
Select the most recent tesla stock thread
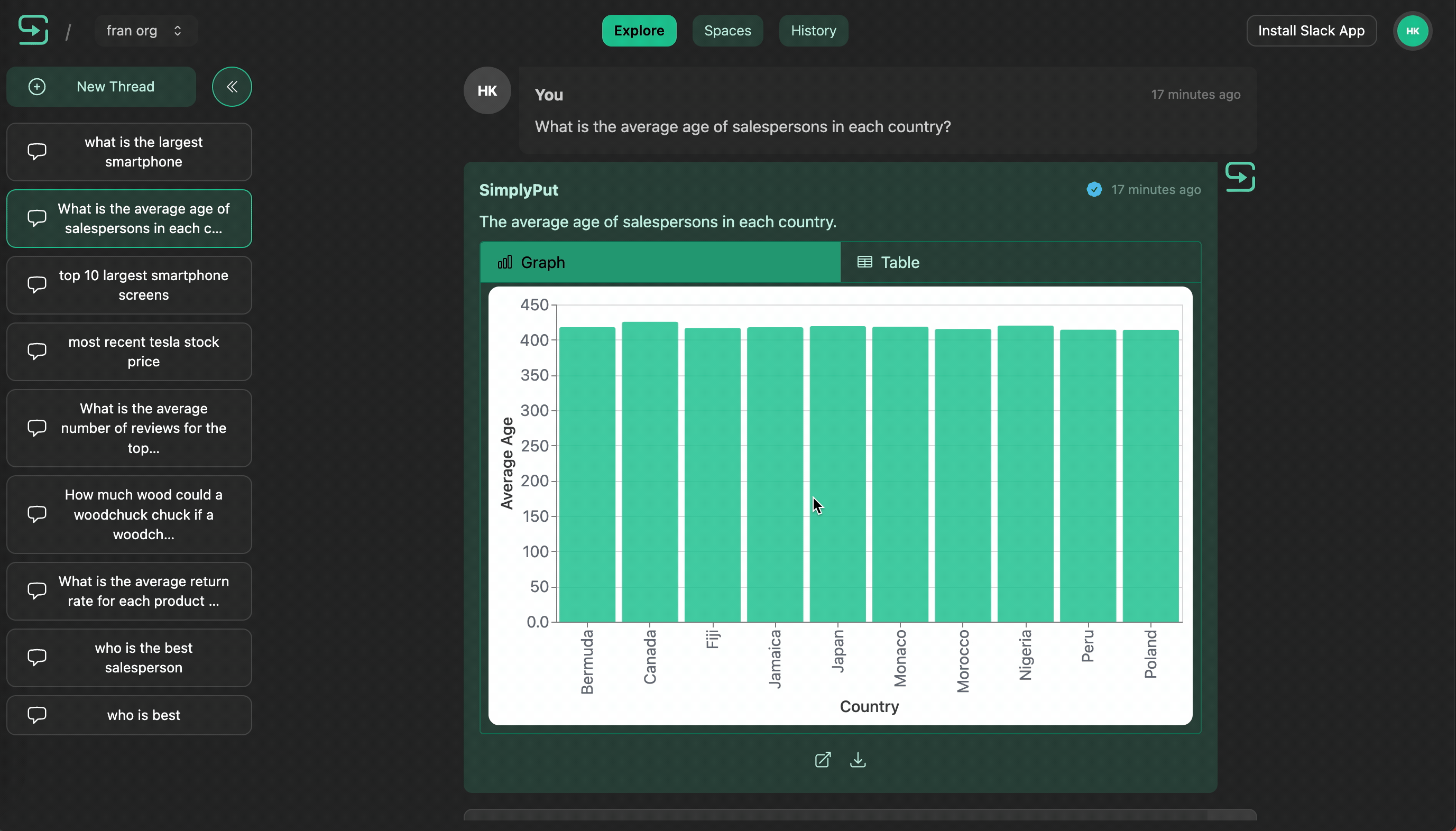[x=143, y=351]
